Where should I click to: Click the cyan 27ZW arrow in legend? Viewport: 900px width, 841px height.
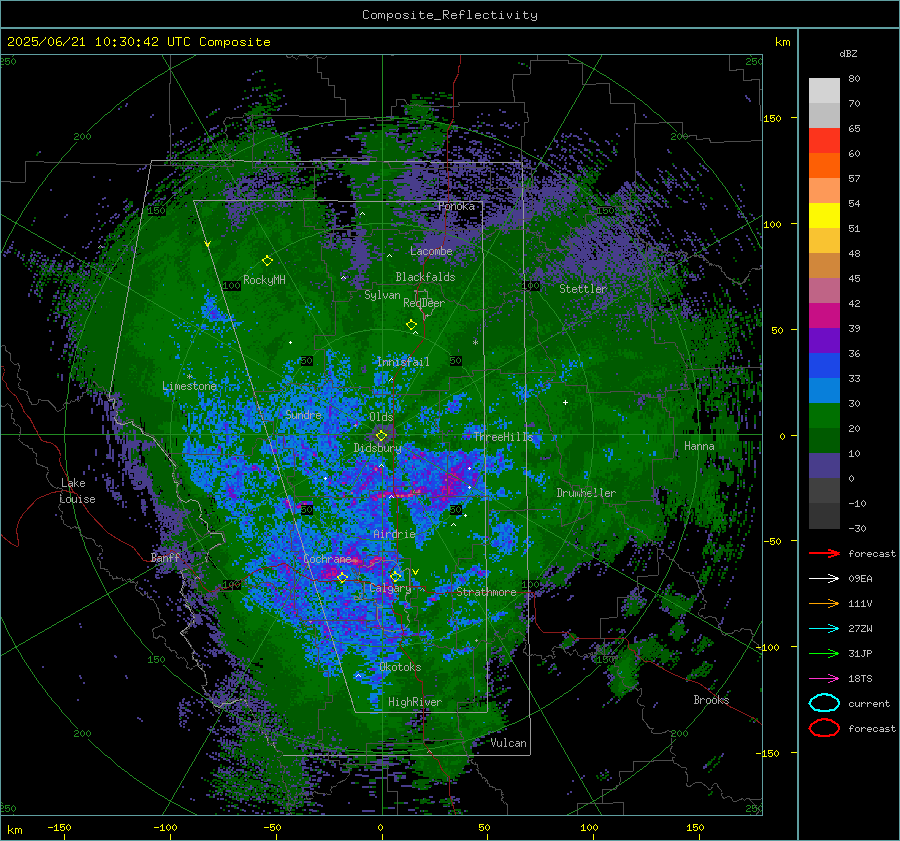click(x=824, y=629)
